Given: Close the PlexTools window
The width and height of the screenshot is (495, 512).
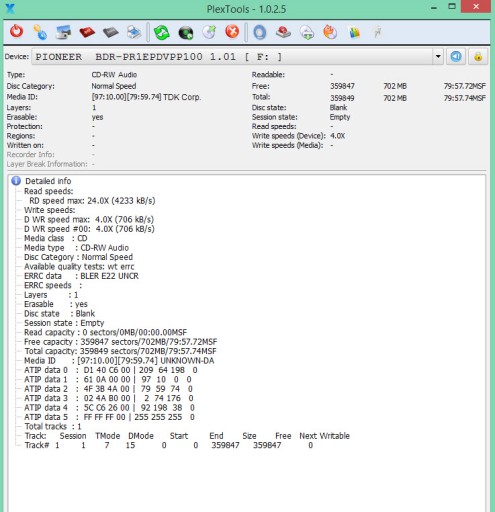Looking at the screenshot, I should tap(476, 6).
